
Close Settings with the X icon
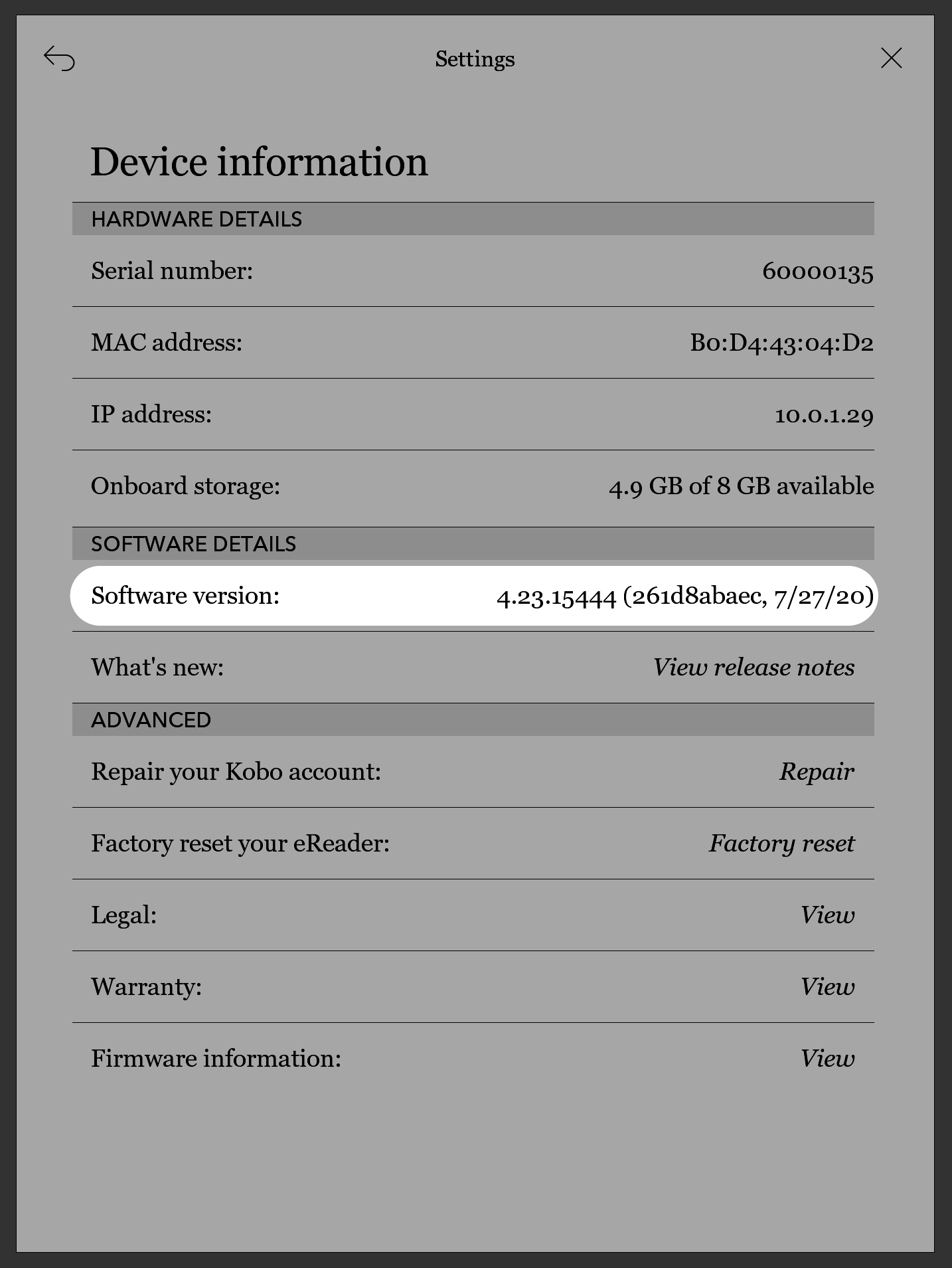click(x=891, y=58)
